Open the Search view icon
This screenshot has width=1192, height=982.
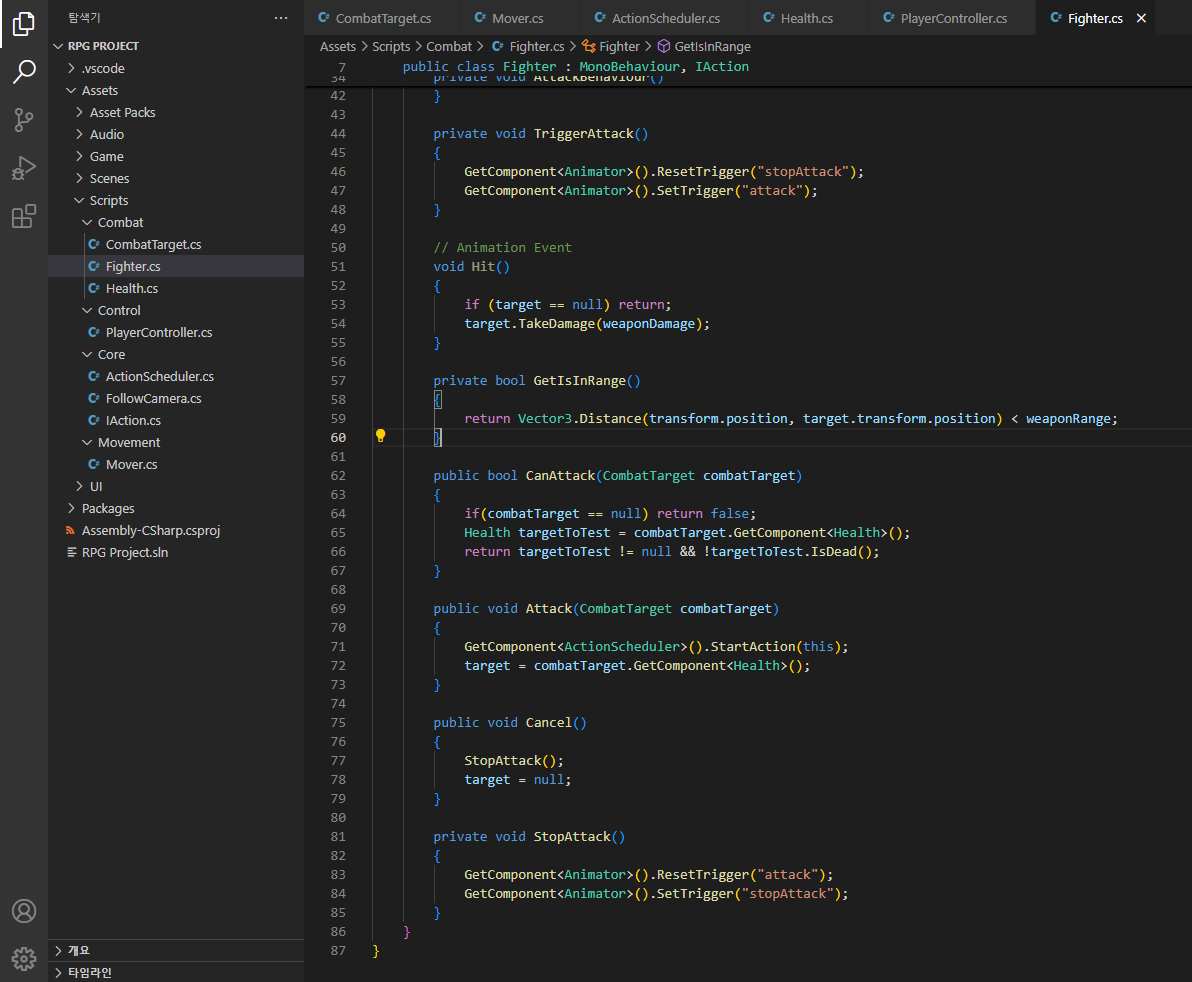coord(24,71)
